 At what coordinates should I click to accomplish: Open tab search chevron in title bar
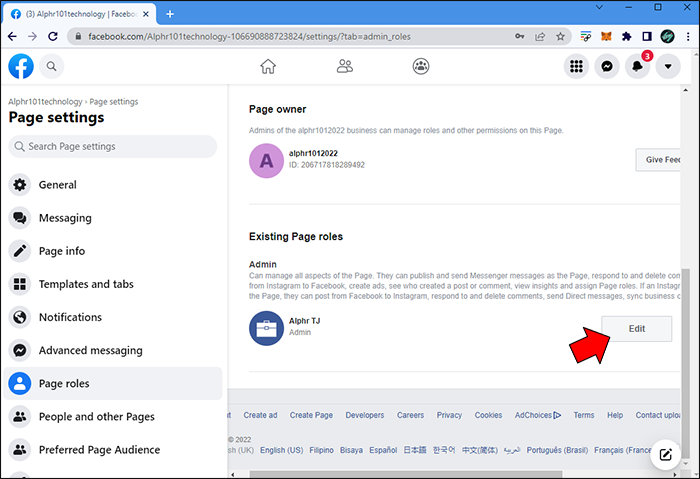[x=600, y=7]
